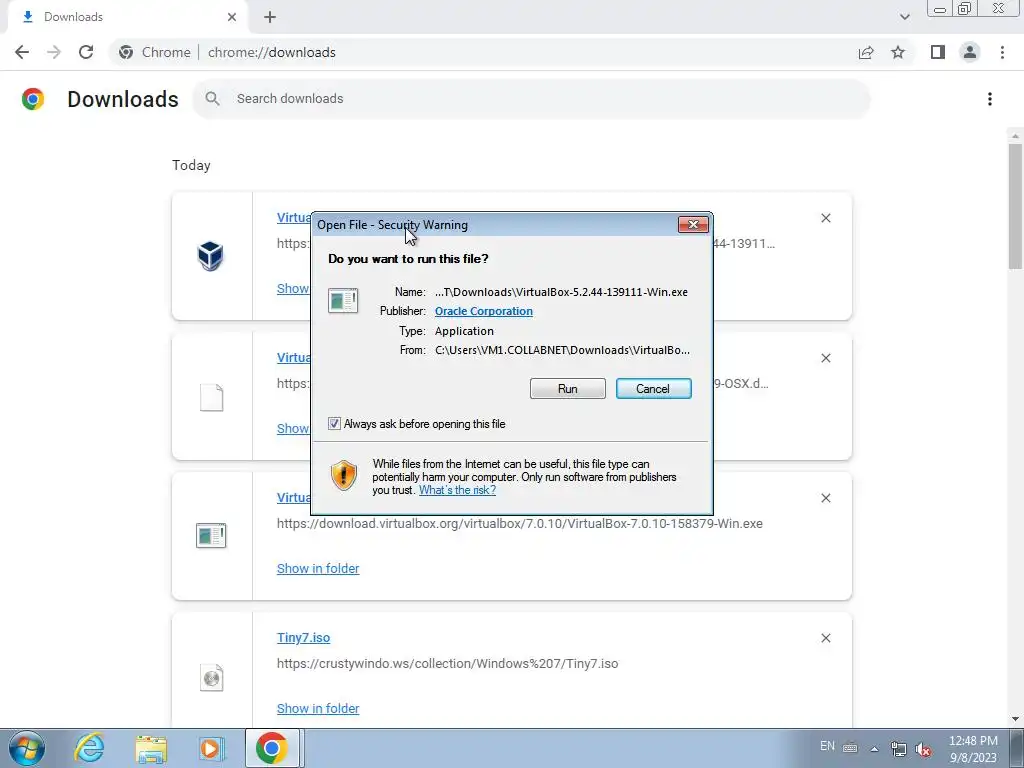Click the on-screen keyboard tray icon
This screenshot has height=768, width=1024.
click(x=850, y=748)
